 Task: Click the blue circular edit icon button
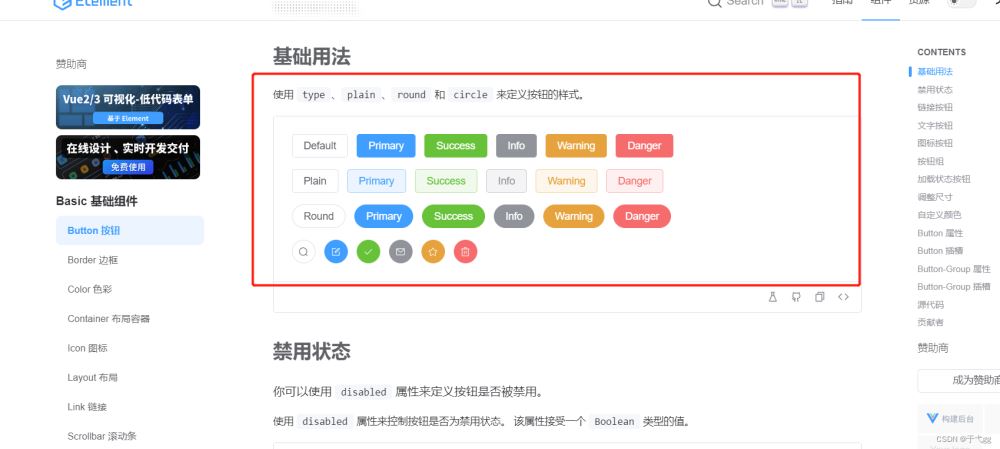tap(336, 251)
